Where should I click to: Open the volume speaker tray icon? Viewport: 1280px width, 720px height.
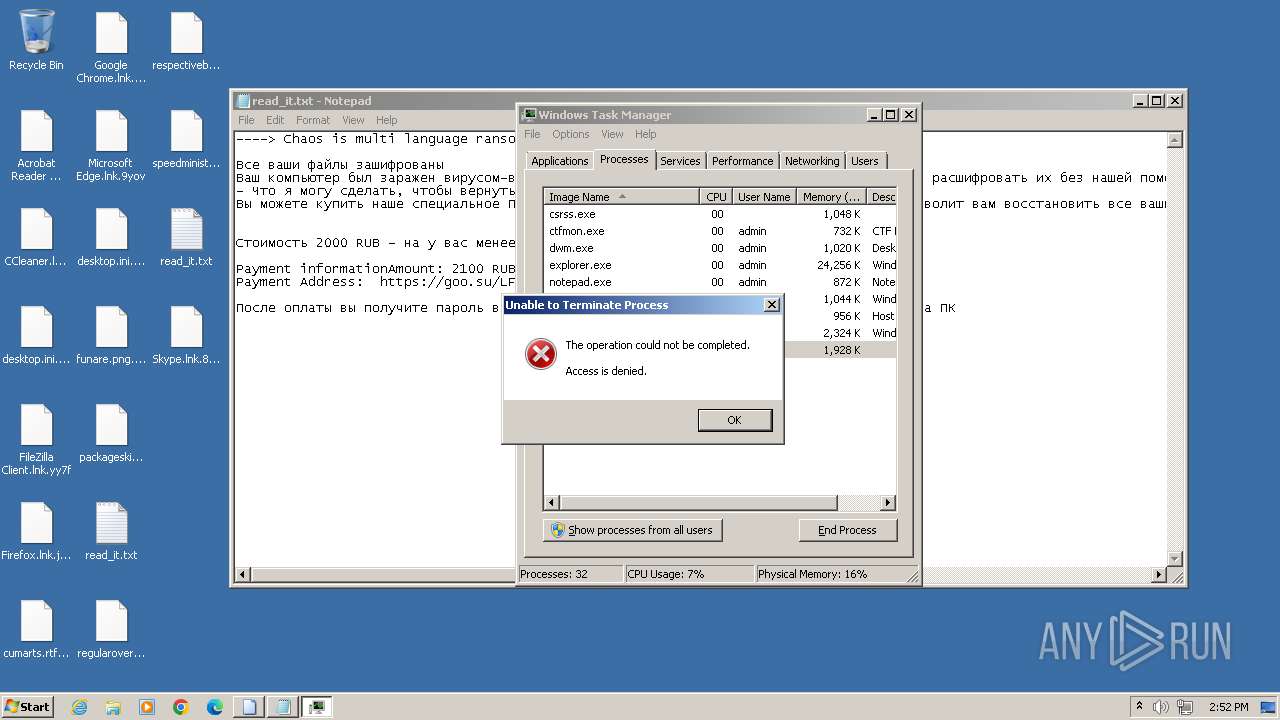pos(1161,707)
